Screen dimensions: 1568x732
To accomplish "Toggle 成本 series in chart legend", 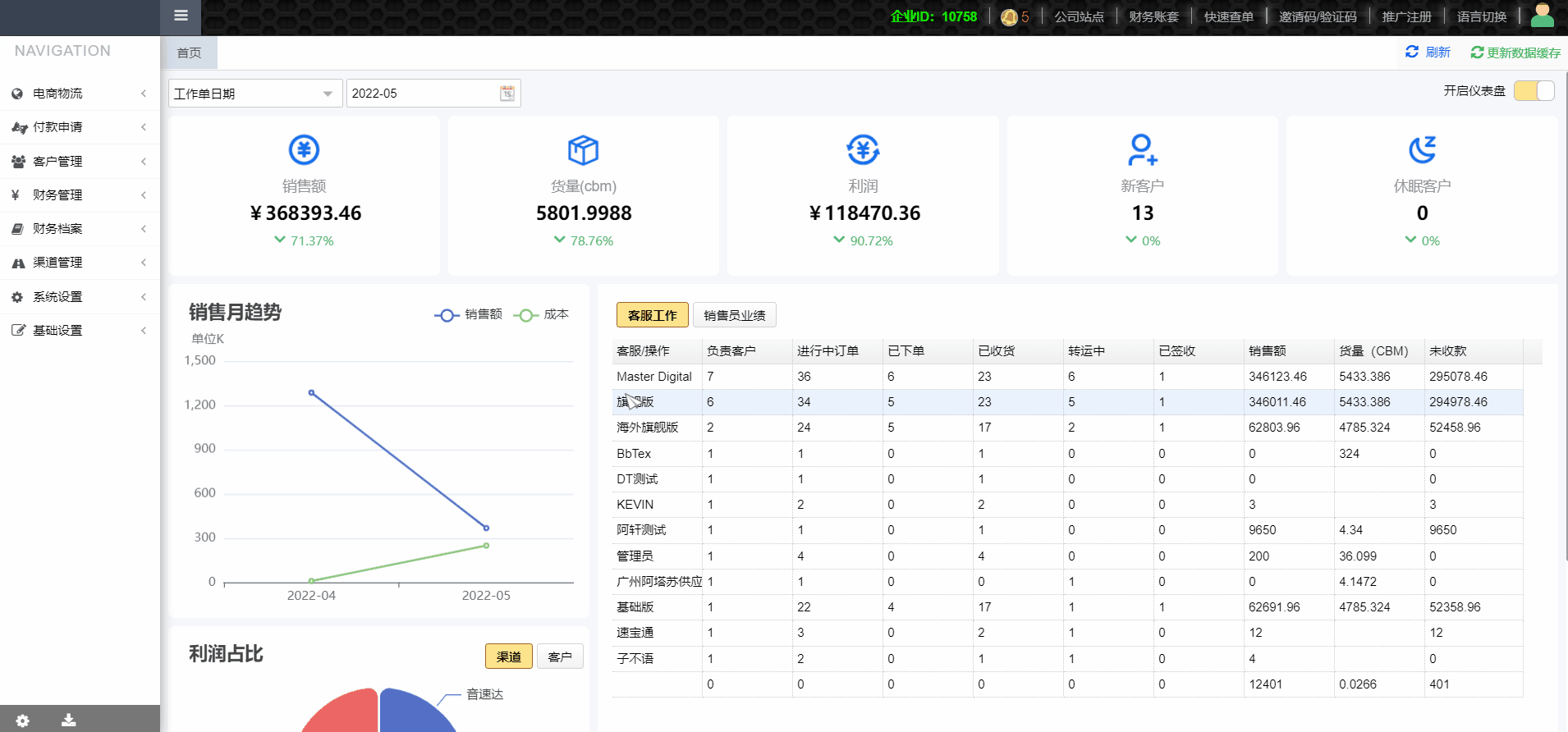I will tap(542, 315).
